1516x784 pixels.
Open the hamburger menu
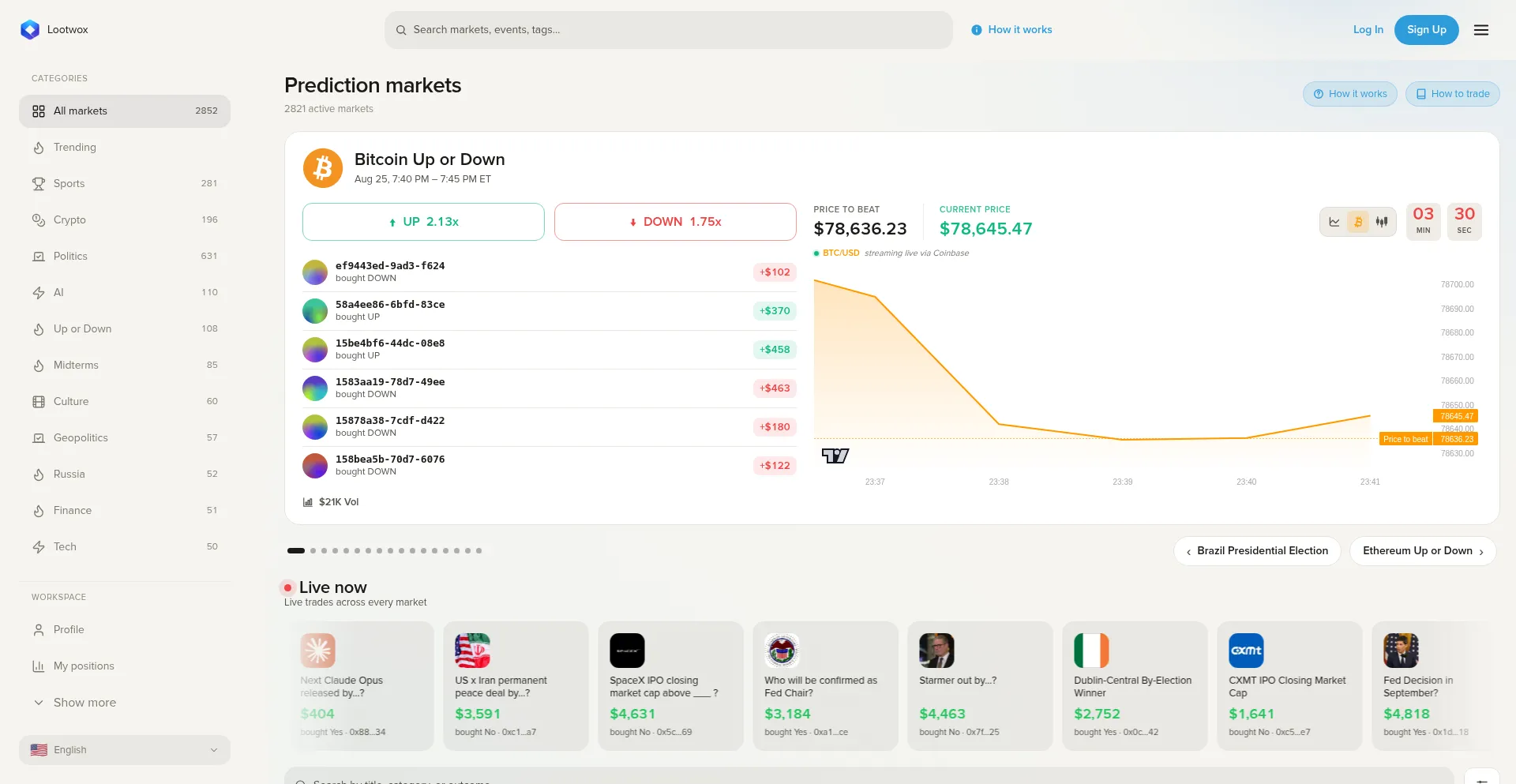coord(1481,30)
